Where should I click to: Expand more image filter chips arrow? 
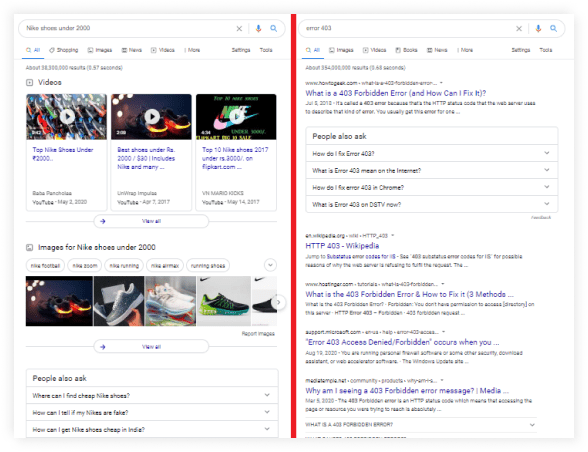(270, 265)
